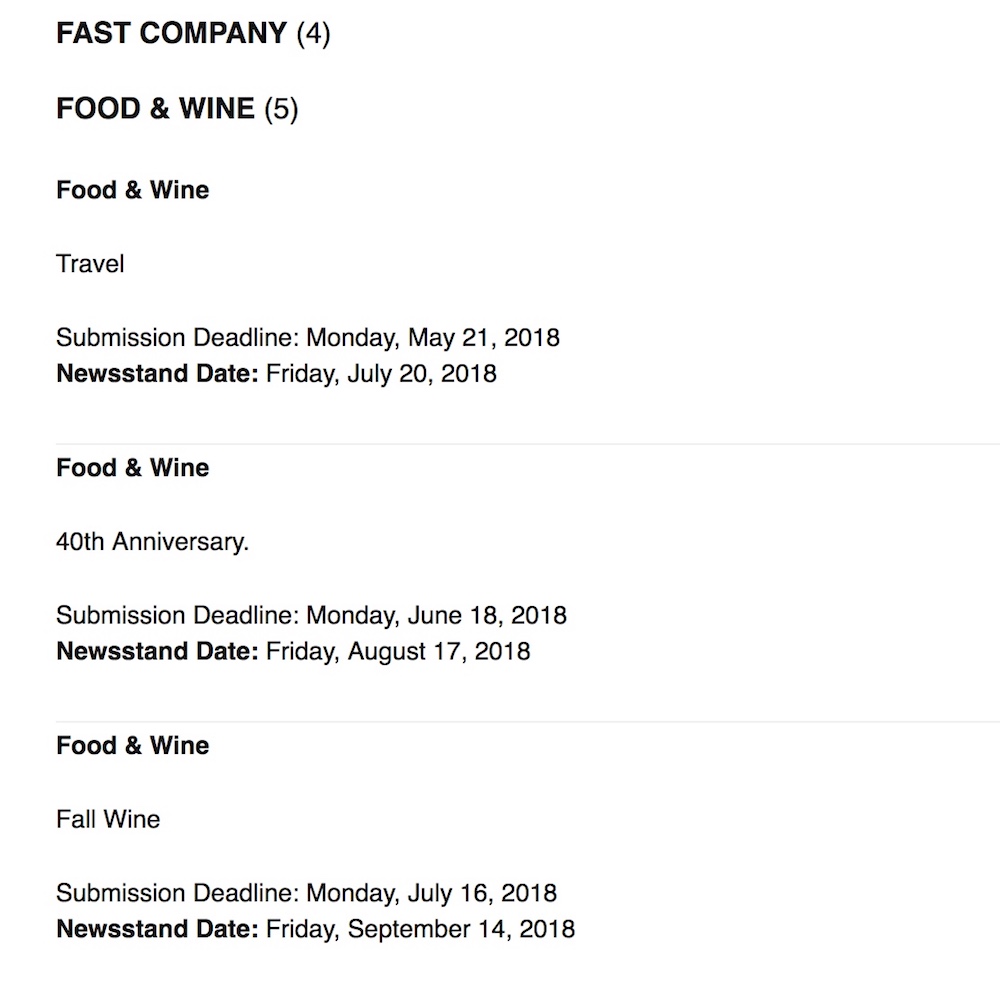Click the bold Newsstand Date label in the Travel entry
The height and width of the screenshot is (987, 1000).
pos(157,374)
